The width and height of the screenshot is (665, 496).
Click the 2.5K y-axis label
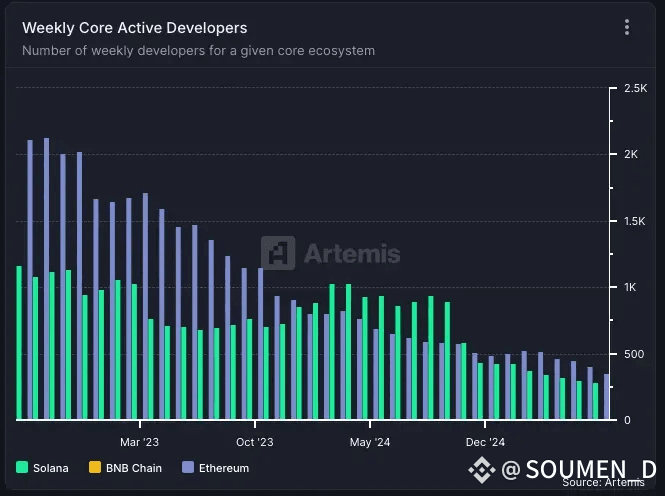tap(636, 88)
